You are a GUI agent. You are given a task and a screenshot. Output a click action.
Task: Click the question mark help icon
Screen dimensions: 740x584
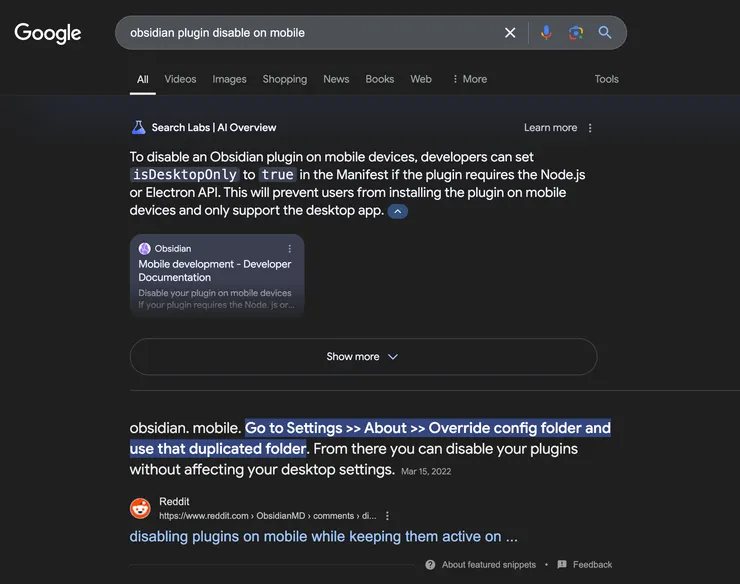coord(430,565)
